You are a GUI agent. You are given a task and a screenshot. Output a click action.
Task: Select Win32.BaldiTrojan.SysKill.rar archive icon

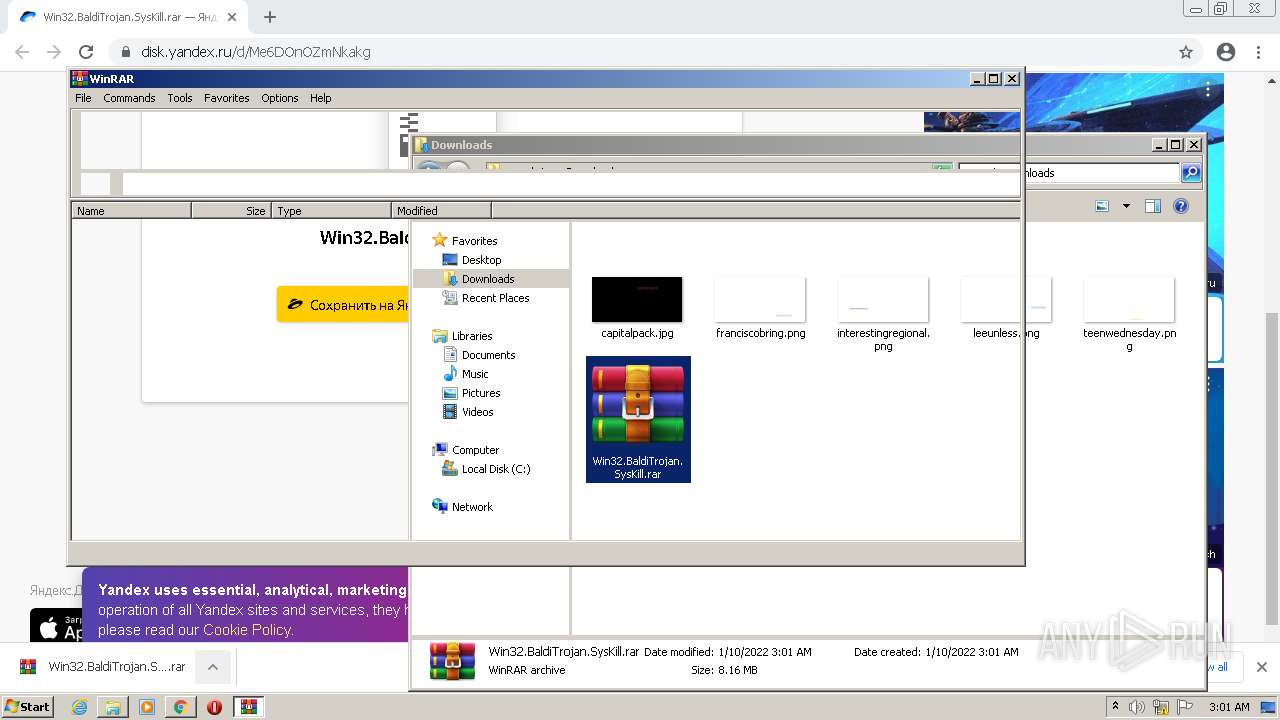[638, 419]
